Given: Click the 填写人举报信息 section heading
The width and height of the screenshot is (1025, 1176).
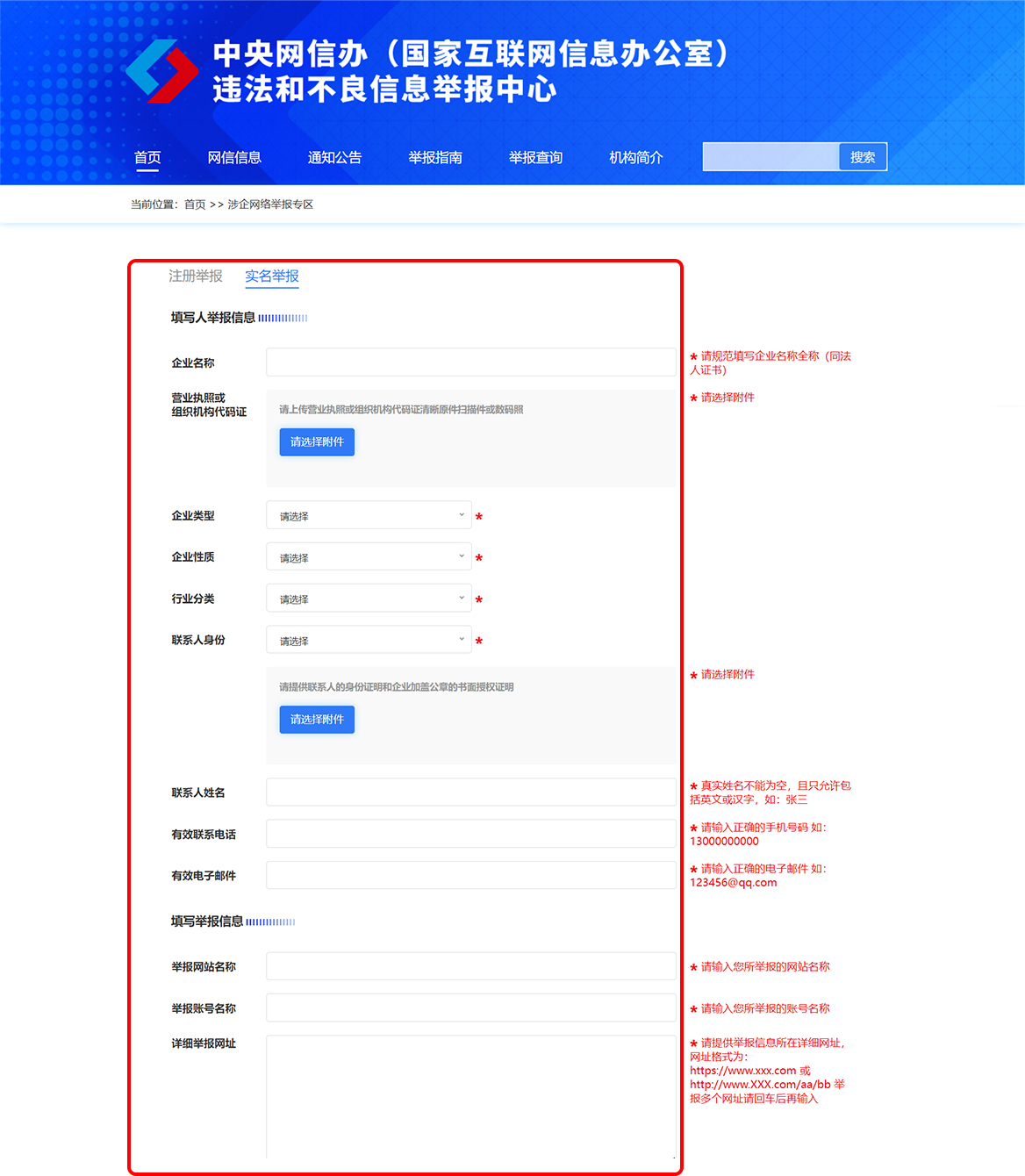Looking at the screenshot, I should point(213,318).
